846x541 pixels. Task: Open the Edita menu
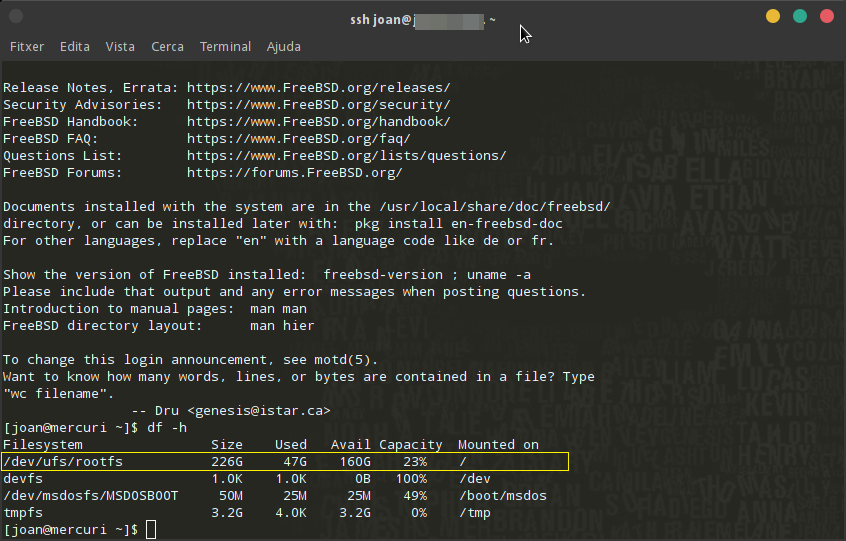pyautogui.click(x=74, y=47)
